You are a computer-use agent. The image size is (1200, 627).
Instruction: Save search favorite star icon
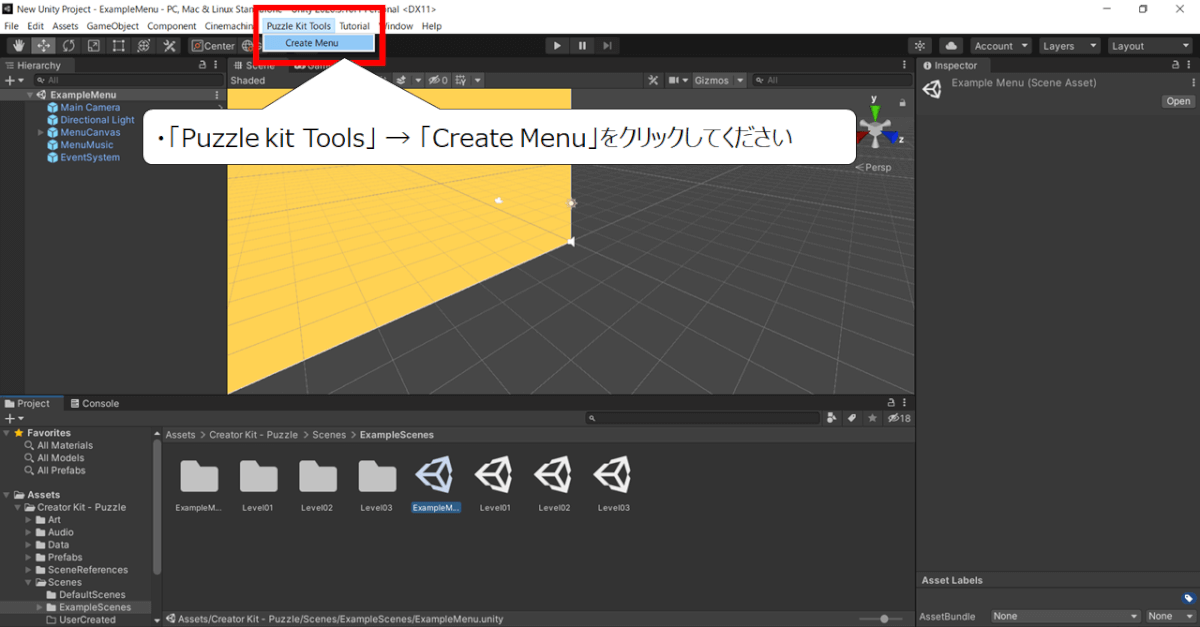coord(872,418)
